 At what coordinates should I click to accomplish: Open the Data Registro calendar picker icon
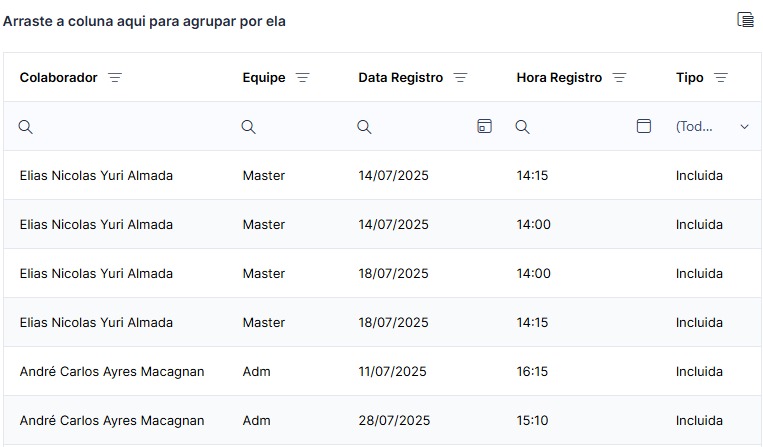pyautogui.click(x=484, y=126)
